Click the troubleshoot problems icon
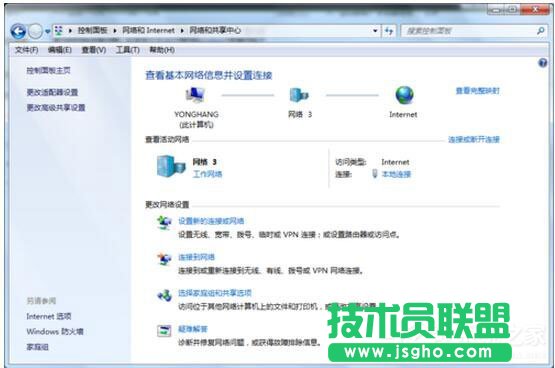This screenshot has width=555, height=368. click(x=164, y=331)
